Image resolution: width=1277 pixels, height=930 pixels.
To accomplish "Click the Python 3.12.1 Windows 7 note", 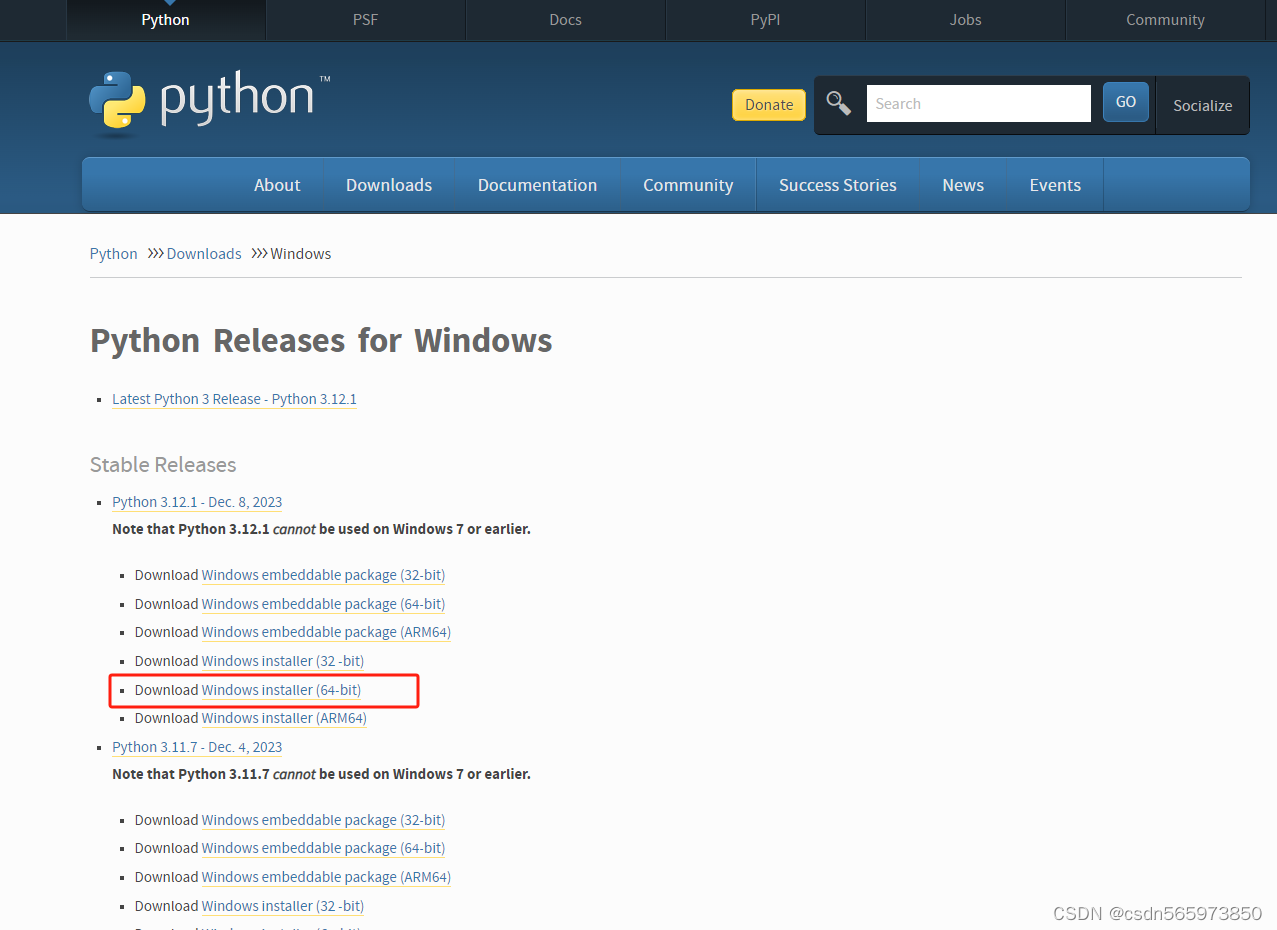I will click(321, 529).
